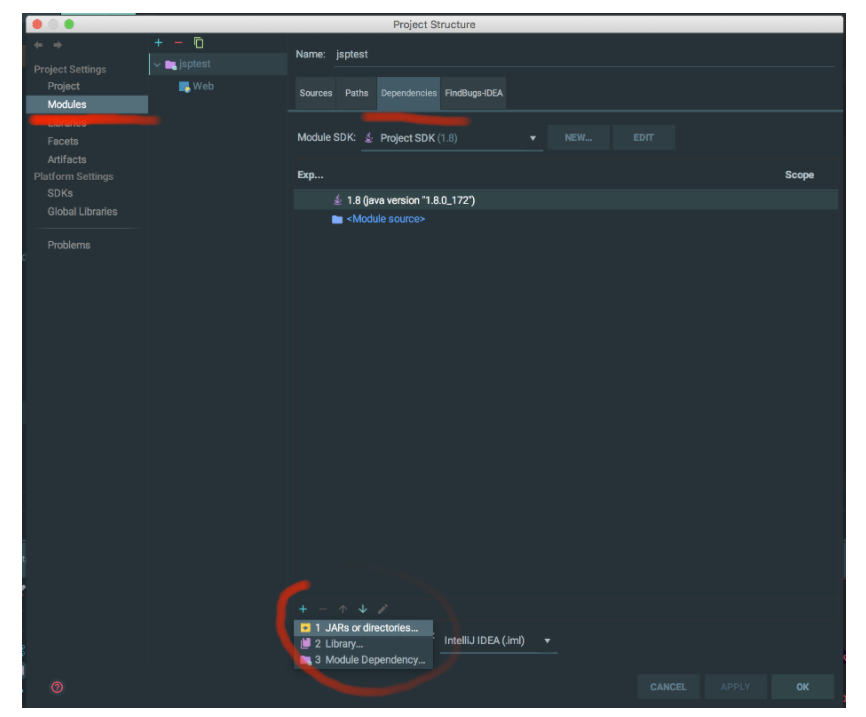
Task: Click the back navigation arrow
Action: pyautogui.click(x=38, y=45)
